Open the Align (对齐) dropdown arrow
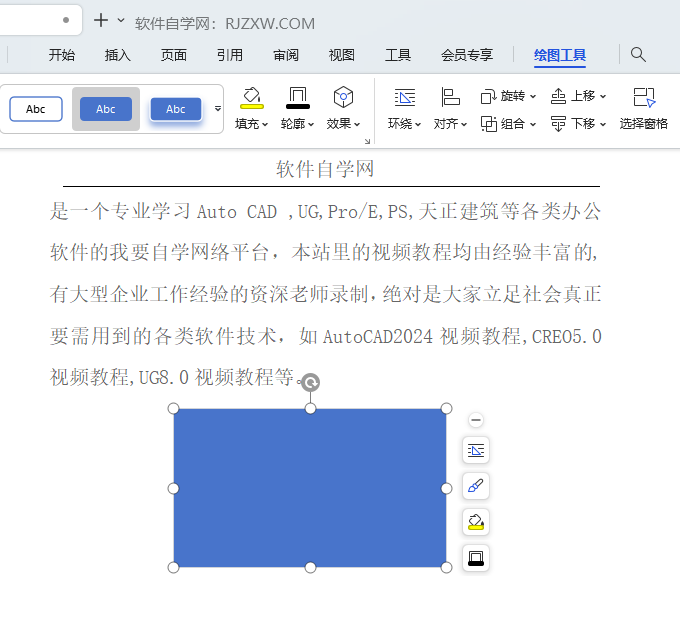Screen dimensions: 680x630 point(464,124)
